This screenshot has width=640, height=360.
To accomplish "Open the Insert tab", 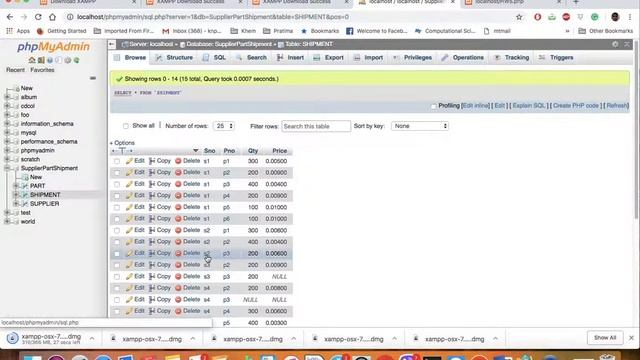I will pos(290,58).
